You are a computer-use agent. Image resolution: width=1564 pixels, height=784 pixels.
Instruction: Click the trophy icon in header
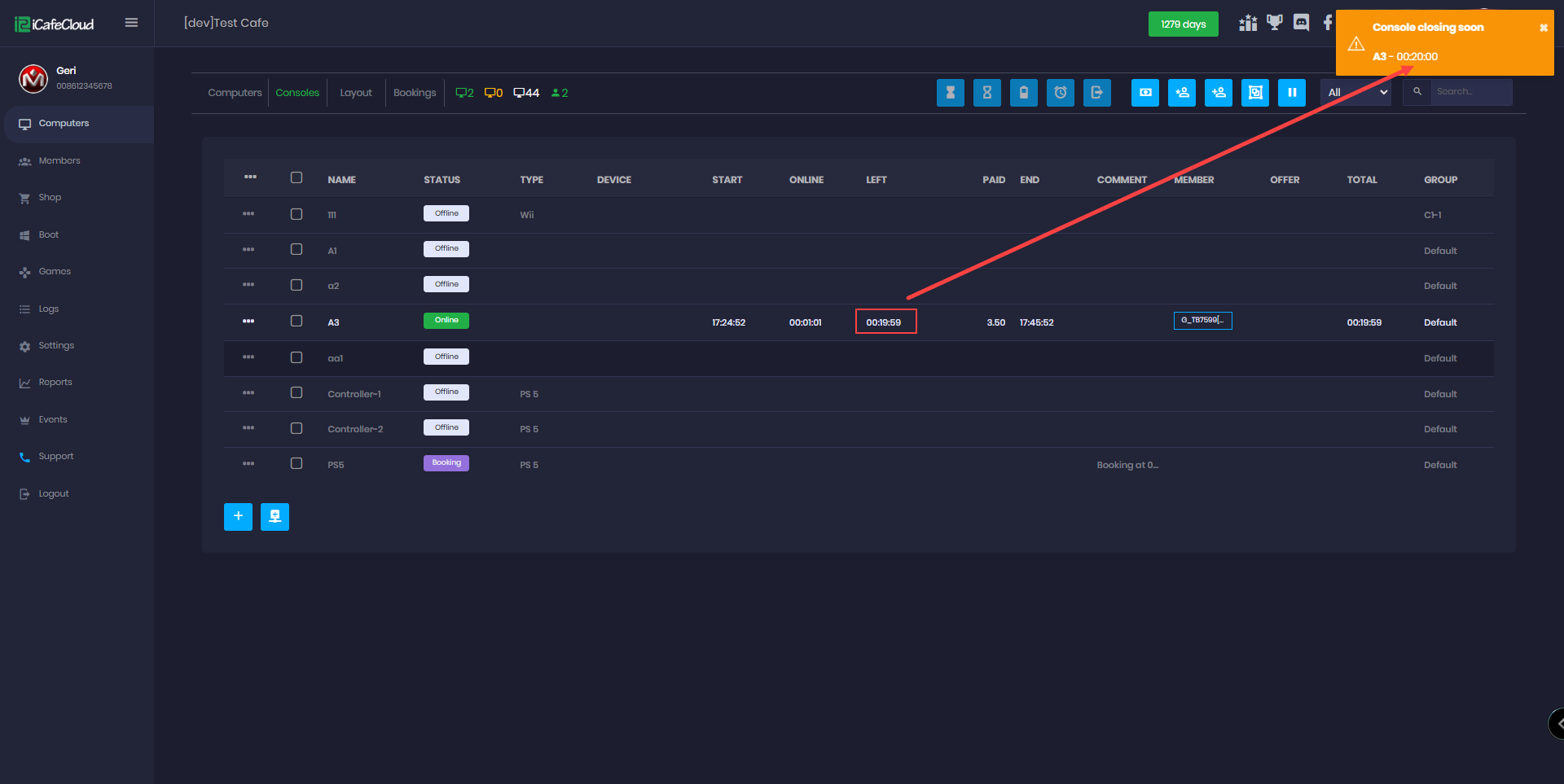pyautogui.click(x=1274, y=23)
